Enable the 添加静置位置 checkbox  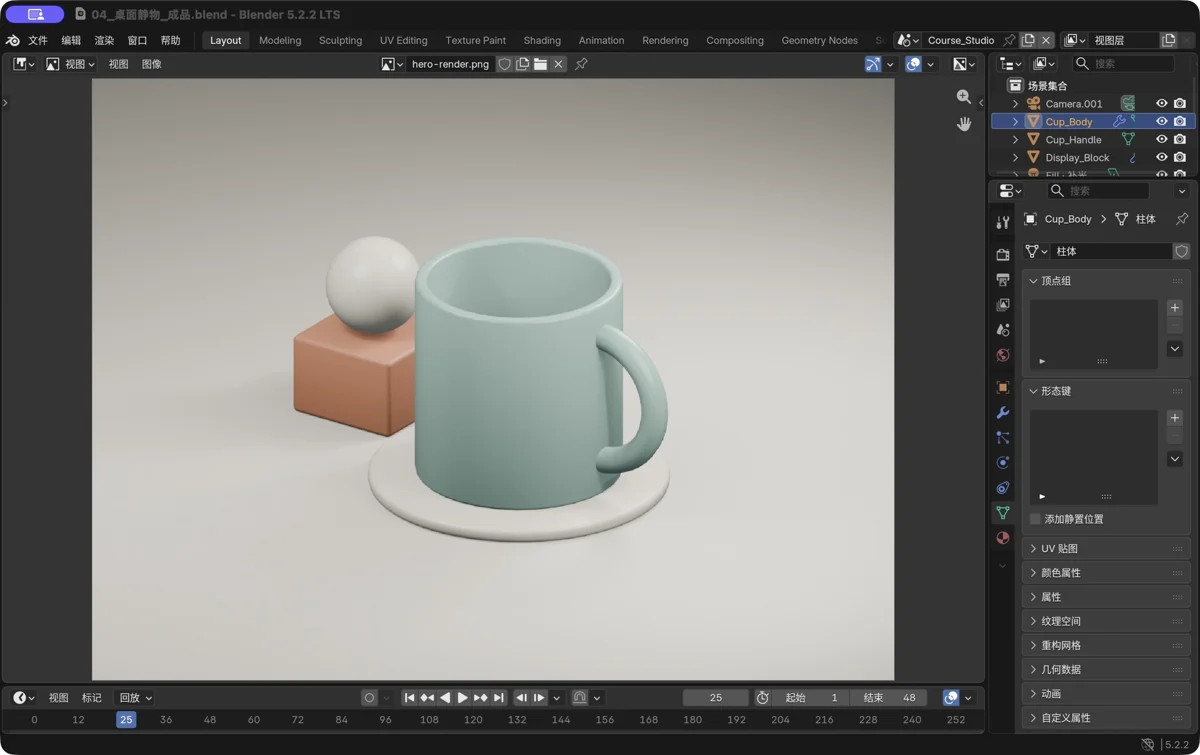coord(1035,519)
